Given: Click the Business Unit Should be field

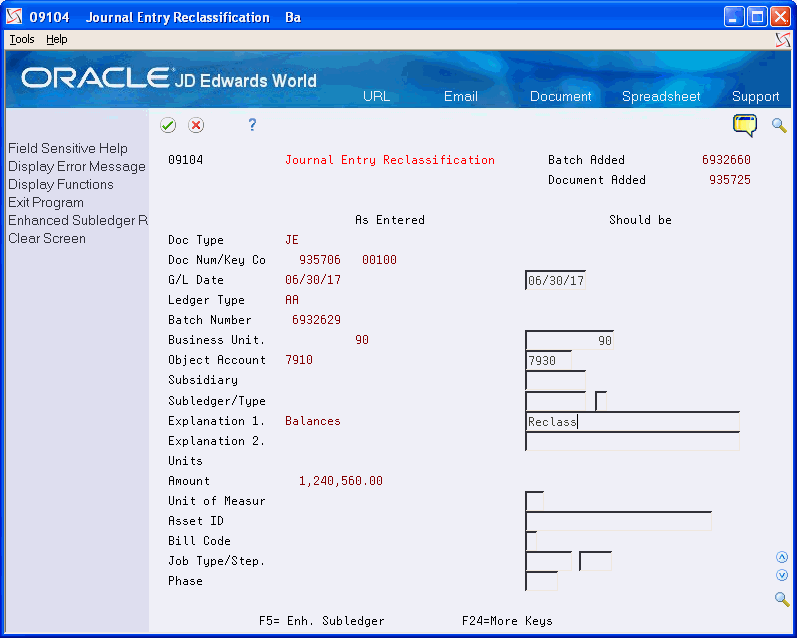Looking at the screenshot, I should point(569,340).
